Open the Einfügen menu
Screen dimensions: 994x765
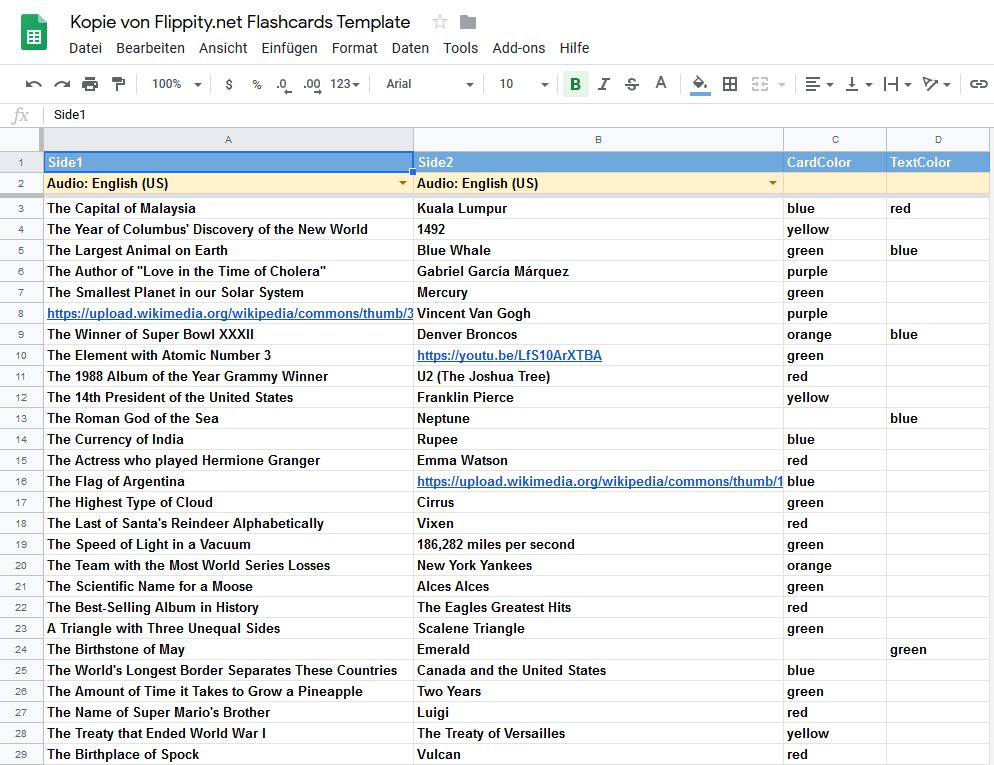289,48
